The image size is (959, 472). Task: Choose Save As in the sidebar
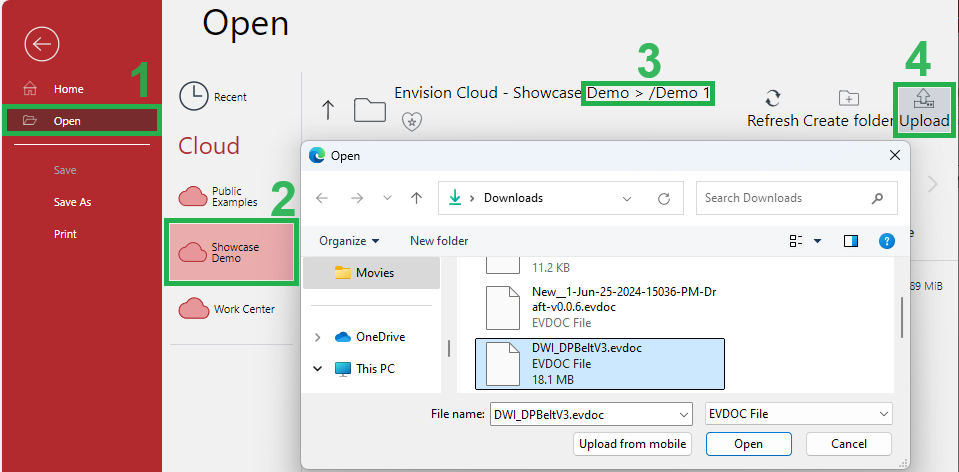click(x=72, y=202)
